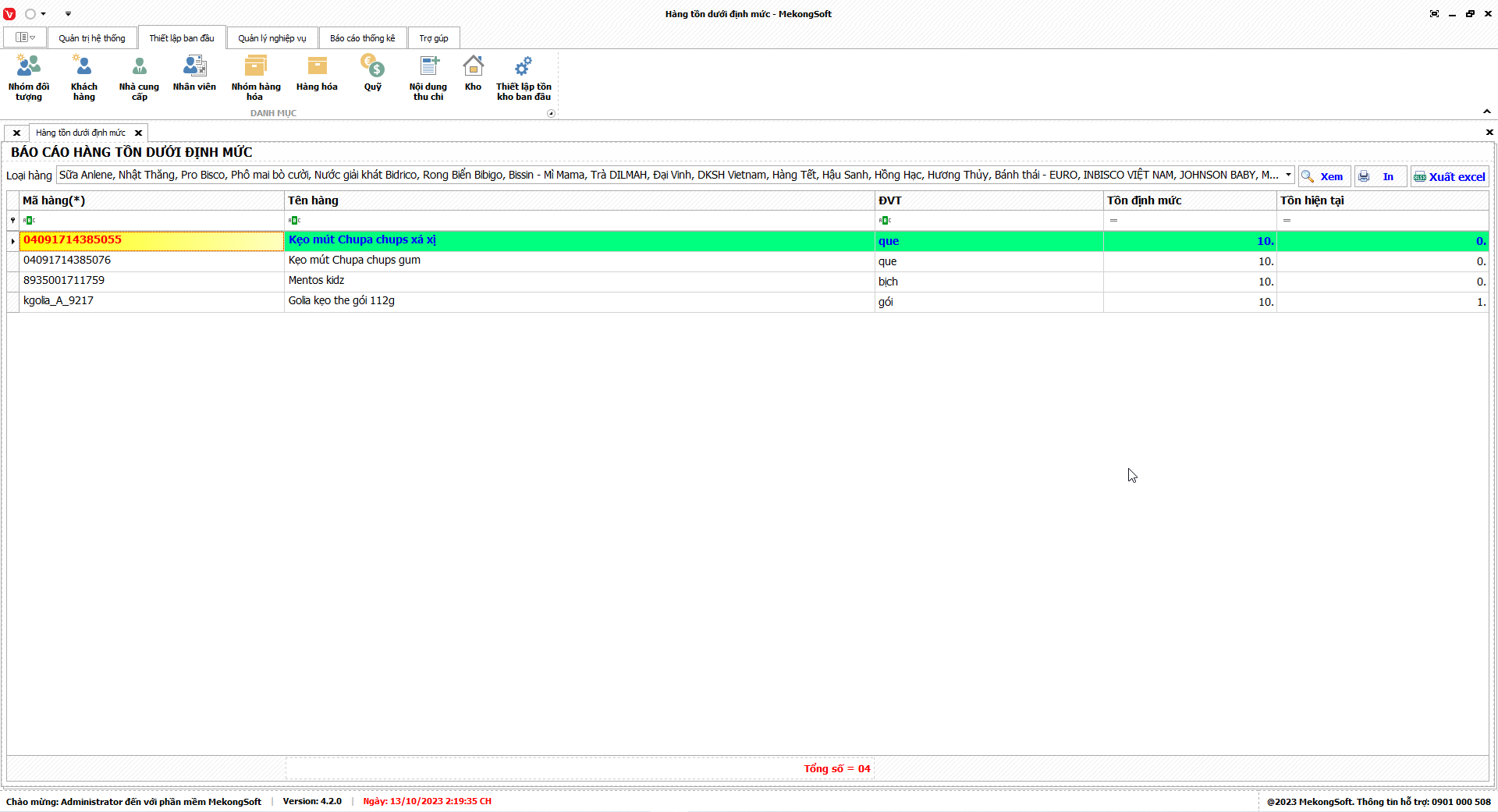
Task: Click the Tồn định mức filter cell
Action: (x=1190, y=220)
